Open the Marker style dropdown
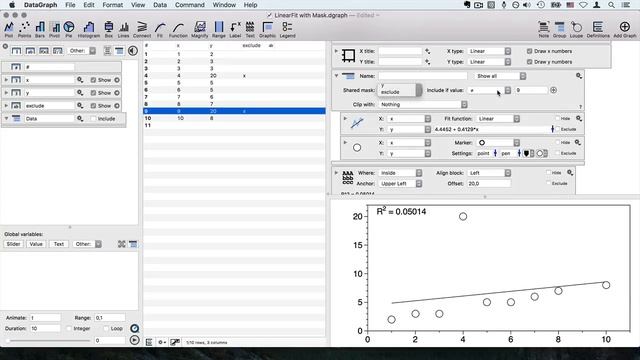 498,142
